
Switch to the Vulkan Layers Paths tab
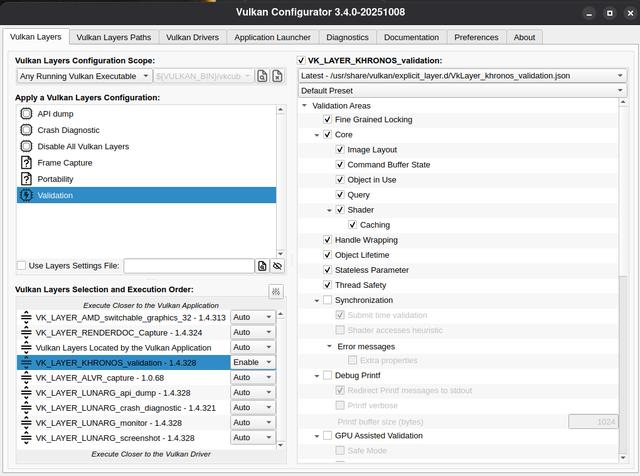click(114, 37)
